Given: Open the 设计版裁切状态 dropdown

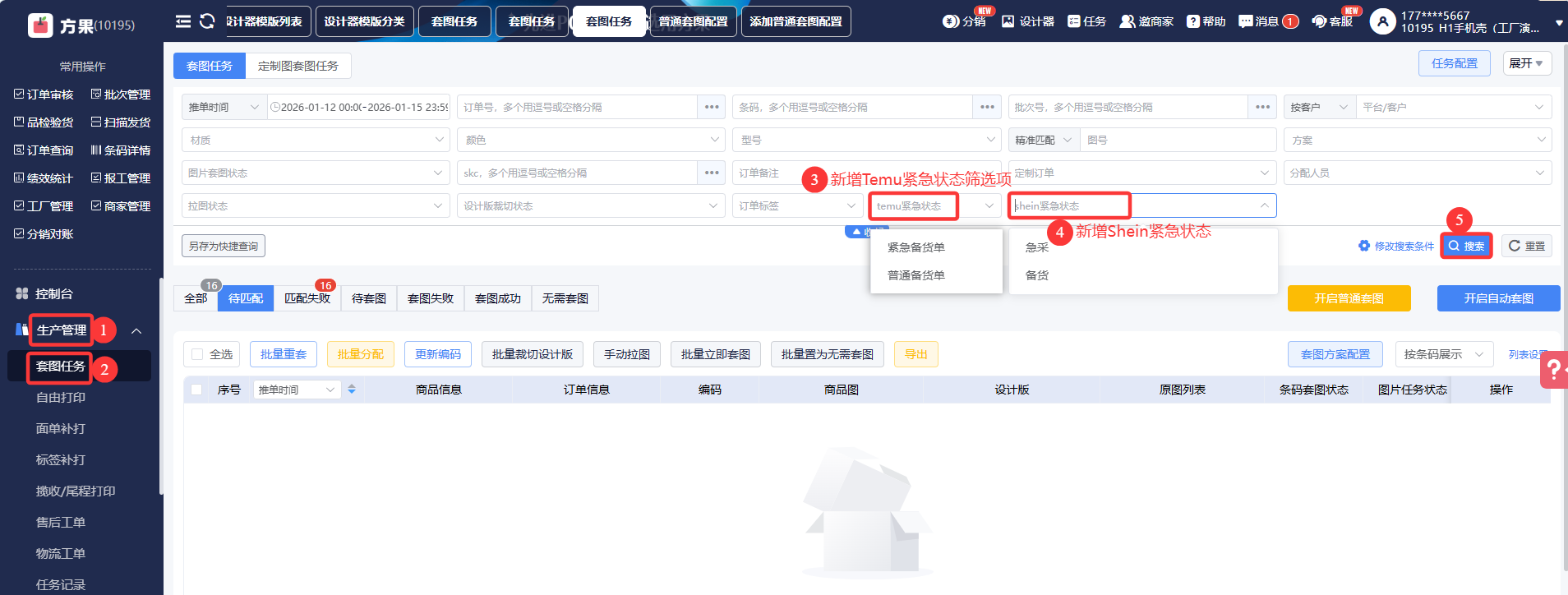Looking at the screenshot, I should [591, 205].
